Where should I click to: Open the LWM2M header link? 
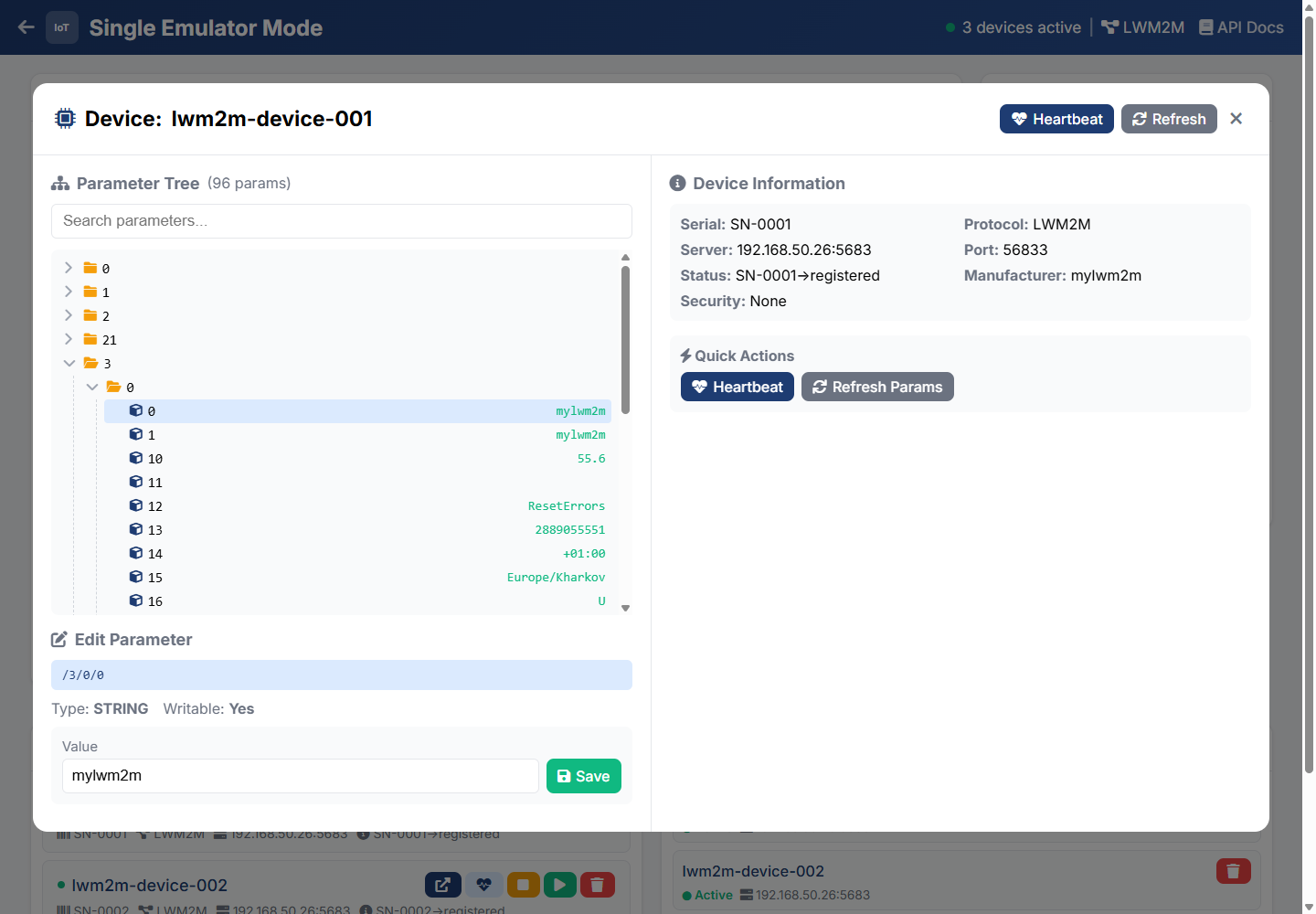(x=1142, y=27)
